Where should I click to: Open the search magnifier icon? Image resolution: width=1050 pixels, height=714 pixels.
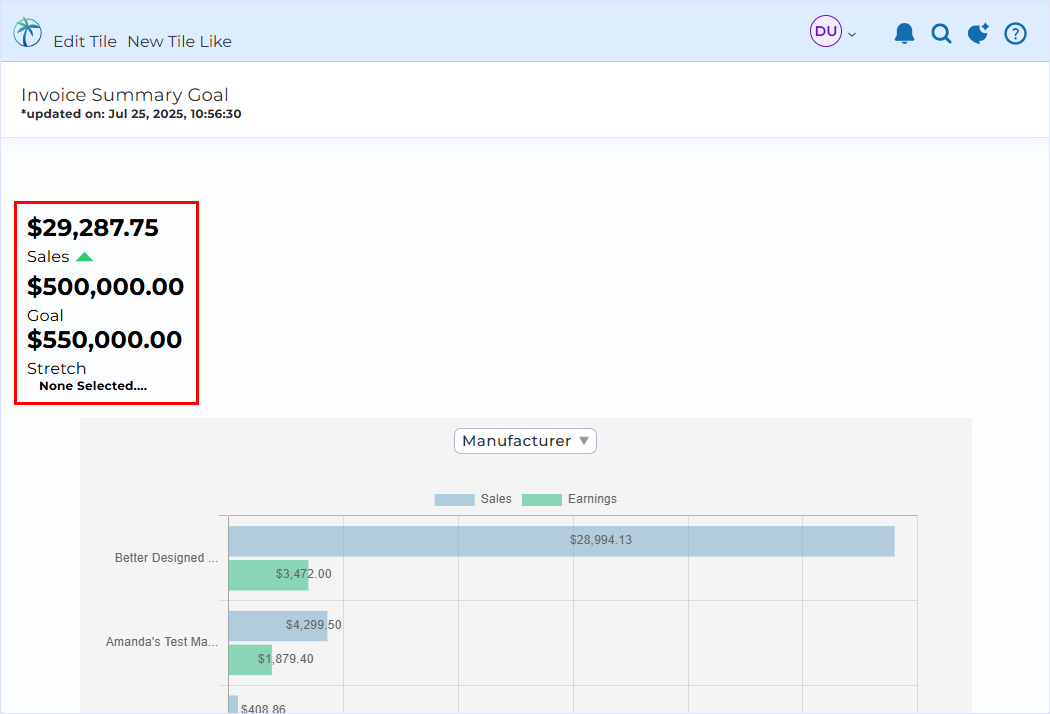[941, 33]
